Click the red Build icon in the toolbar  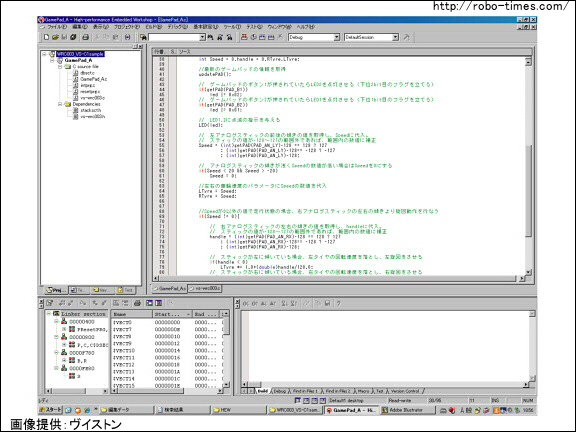[x=244, y=37]
